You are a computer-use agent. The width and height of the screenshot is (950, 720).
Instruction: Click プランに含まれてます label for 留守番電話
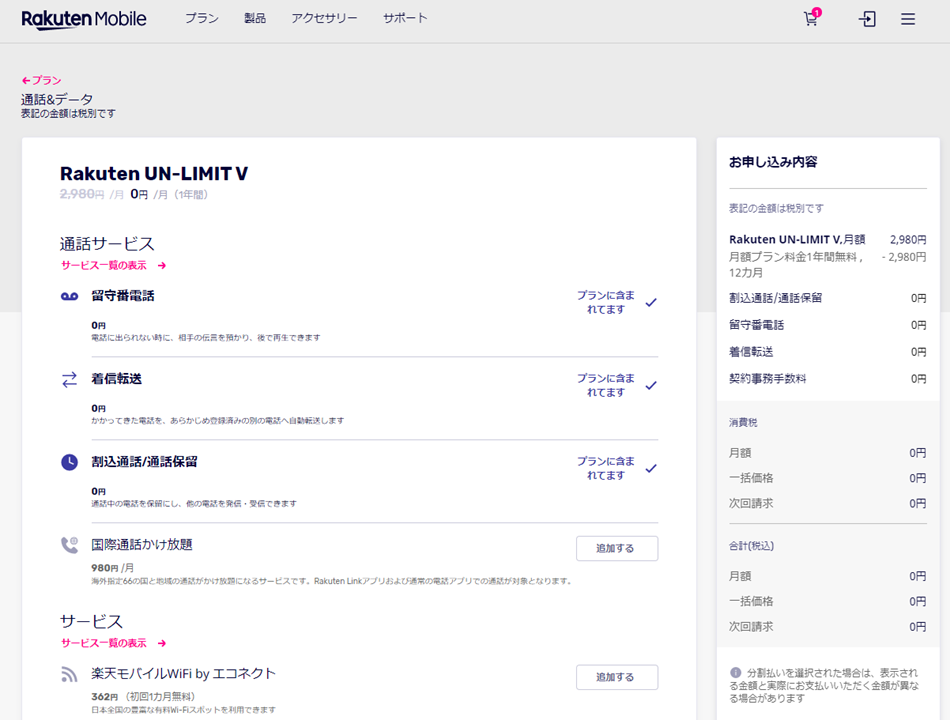coord(606,302)
